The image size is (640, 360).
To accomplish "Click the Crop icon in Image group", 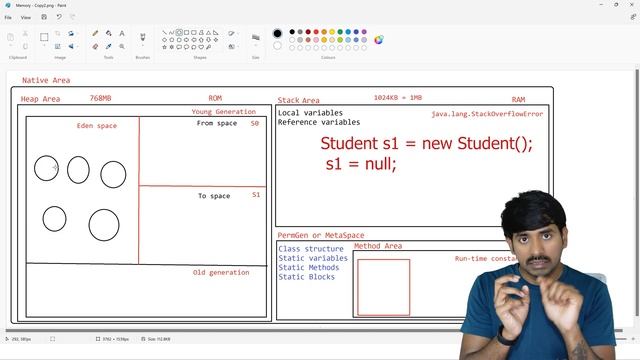I will point(58,33).
